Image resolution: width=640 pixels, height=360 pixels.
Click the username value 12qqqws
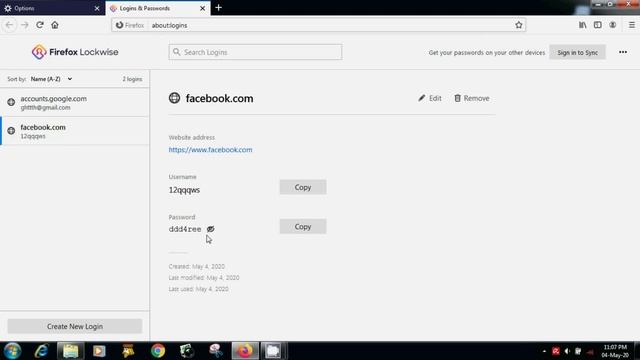click(x=184, y=190)
